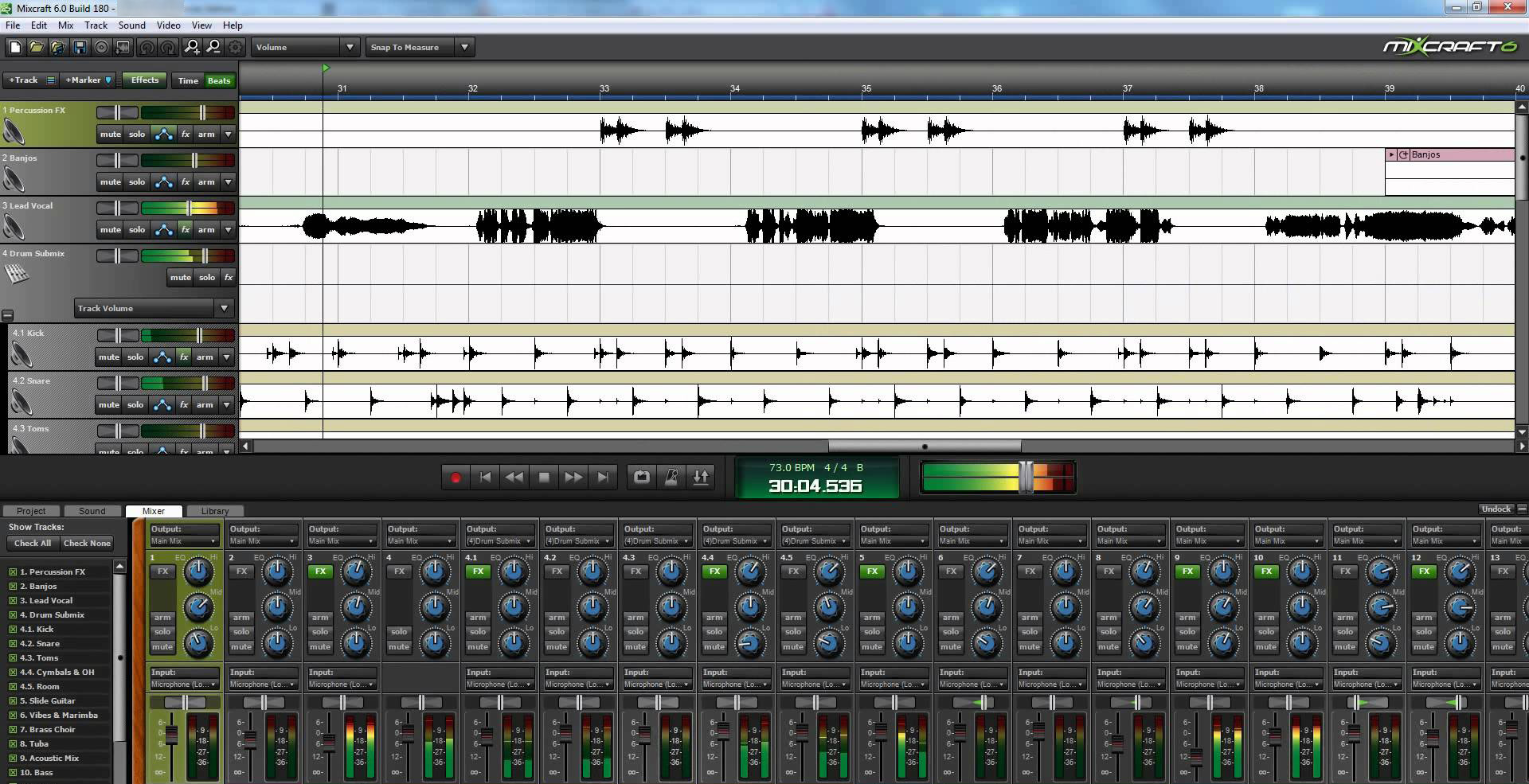
Task: Open Output Drum Submix dropdown on mixer channel 4.1
Action: 499,541
